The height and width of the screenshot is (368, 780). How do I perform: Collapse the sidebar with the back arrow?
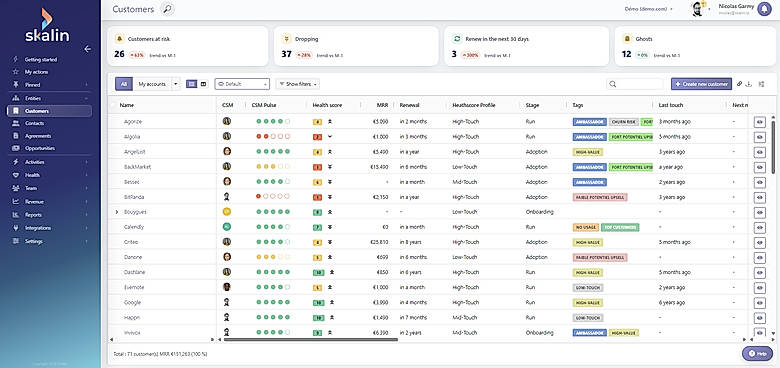[x=88, y=49]
